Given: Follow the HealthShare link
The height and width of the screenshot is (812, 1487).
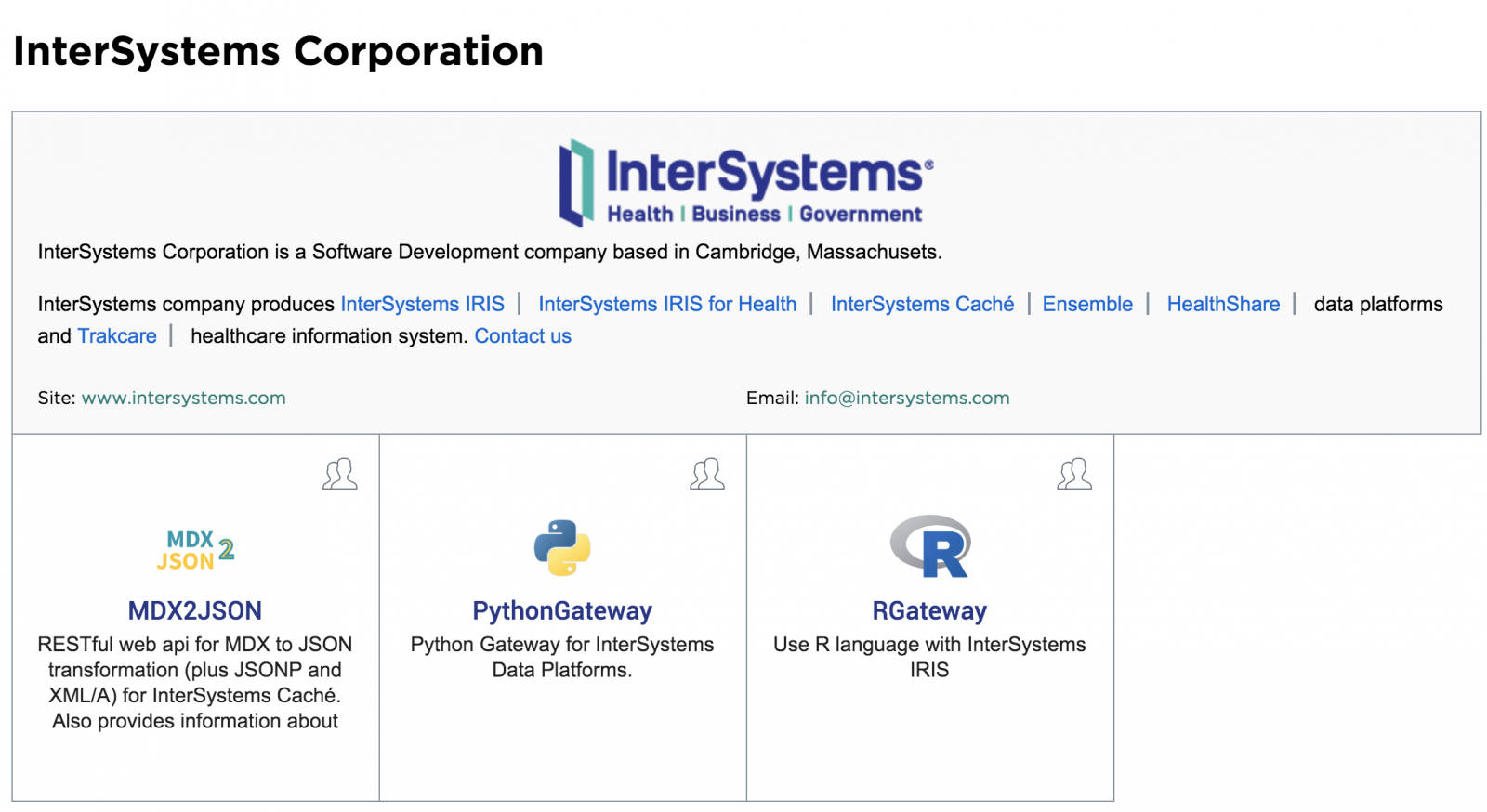Looking at the screenshot, I should [1223, 305].
